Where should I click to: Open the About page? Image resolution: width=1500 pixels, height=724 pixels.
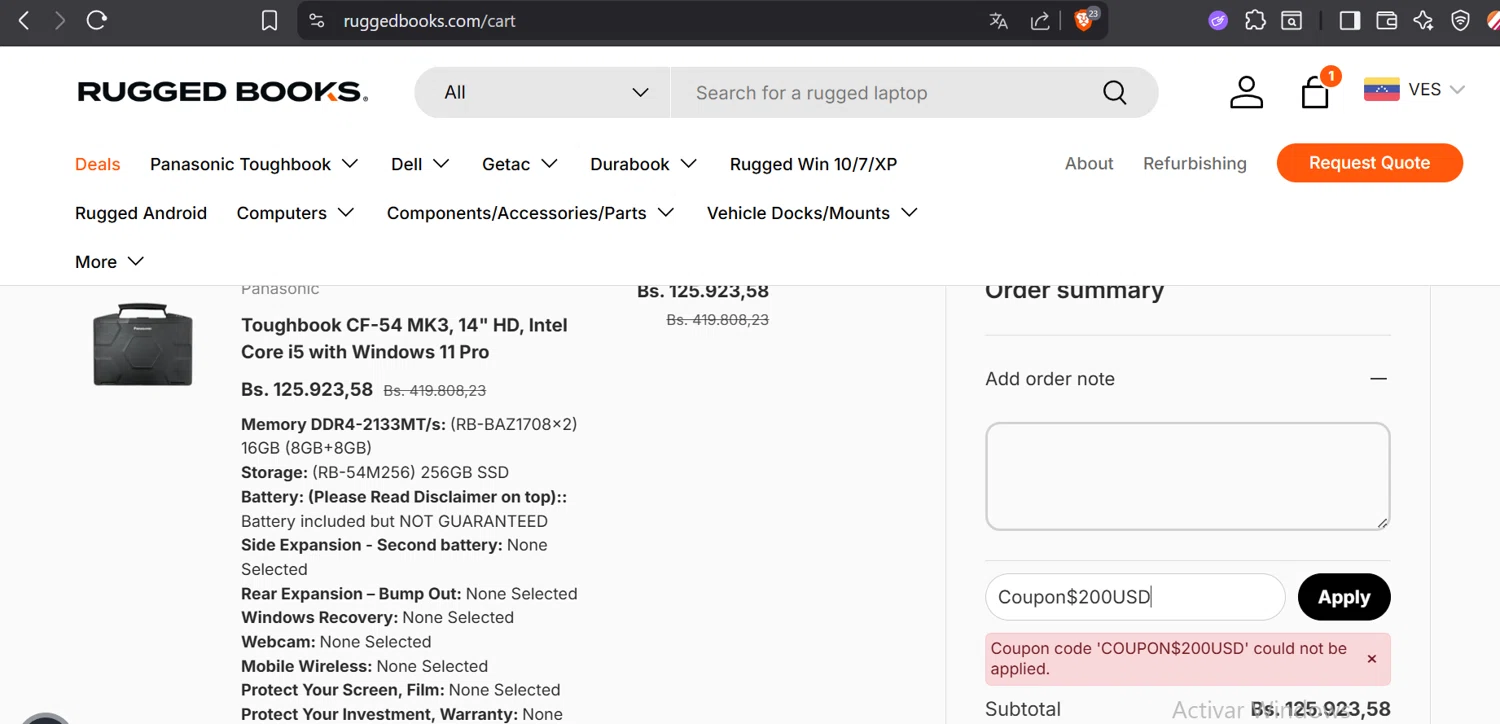[1089, 163]
